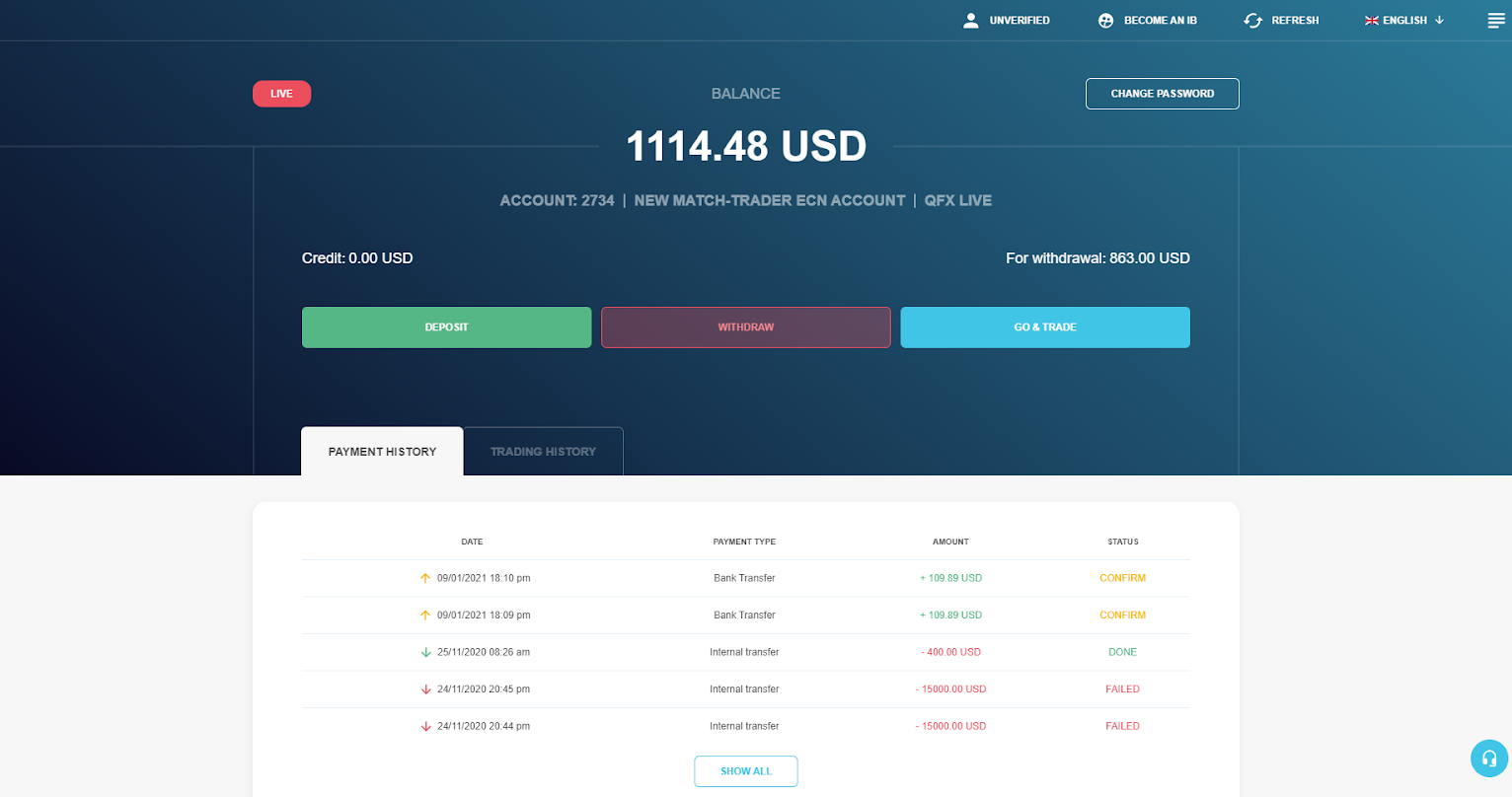This screenshot has width=1512, height=797.
Task: Click the red LIVE badge
Action: point(281,93)
